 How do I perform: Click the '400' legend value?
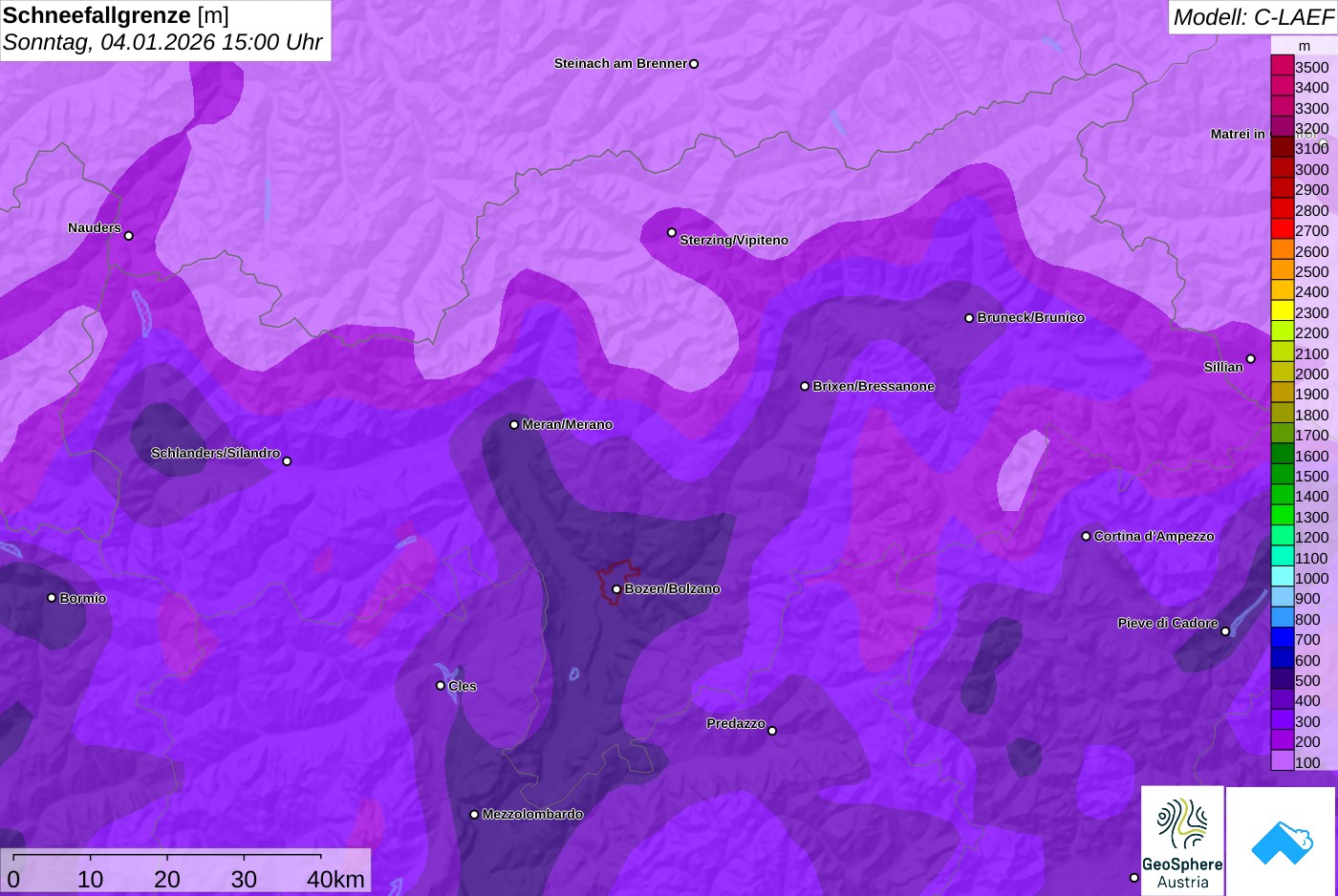1307,701
